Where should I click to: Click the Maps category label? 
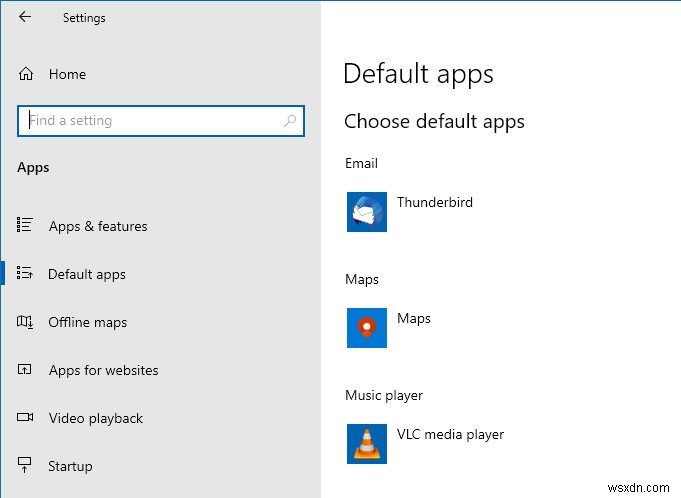pos(362,280)
